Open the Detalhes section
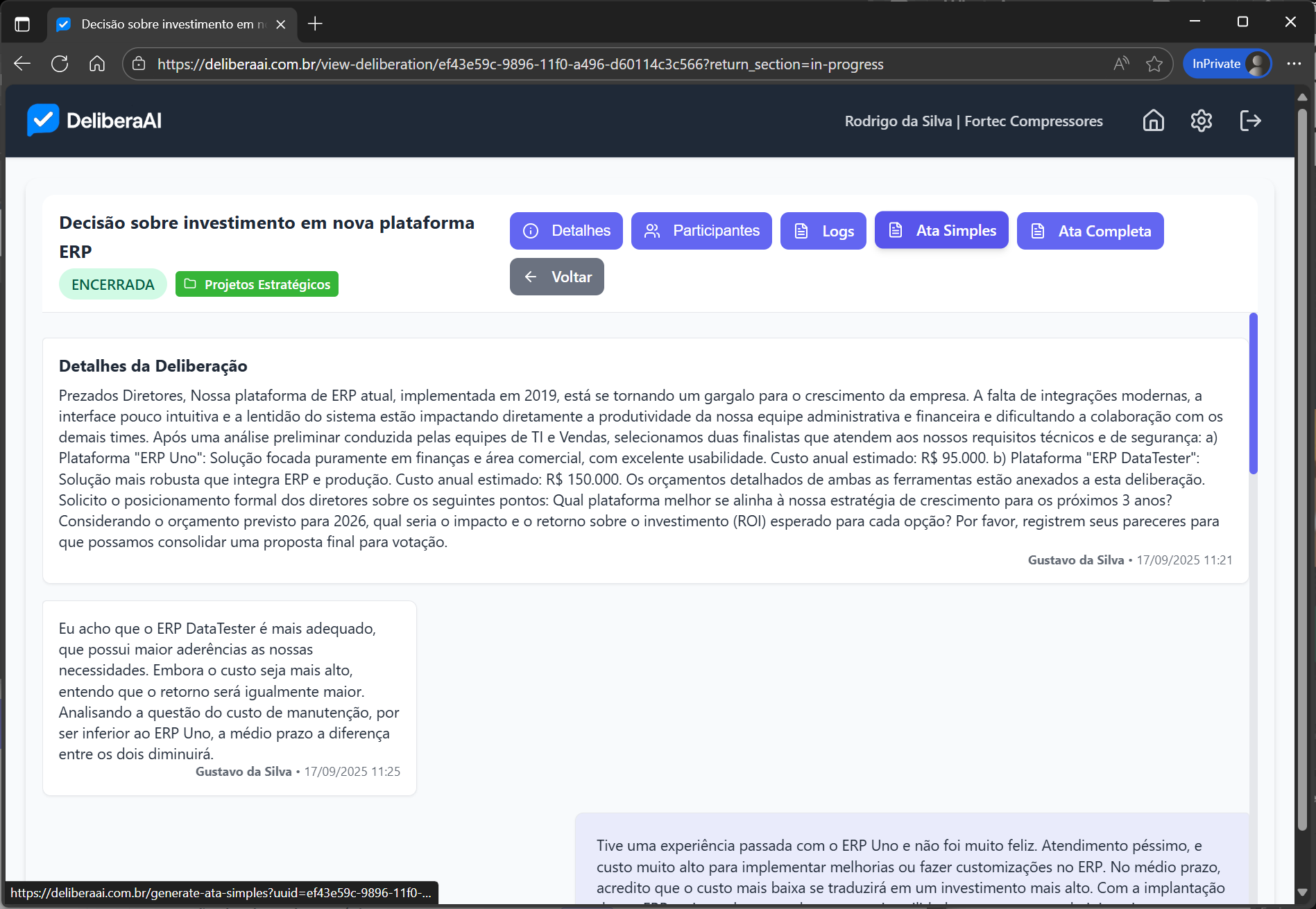 tap(566, 231)
